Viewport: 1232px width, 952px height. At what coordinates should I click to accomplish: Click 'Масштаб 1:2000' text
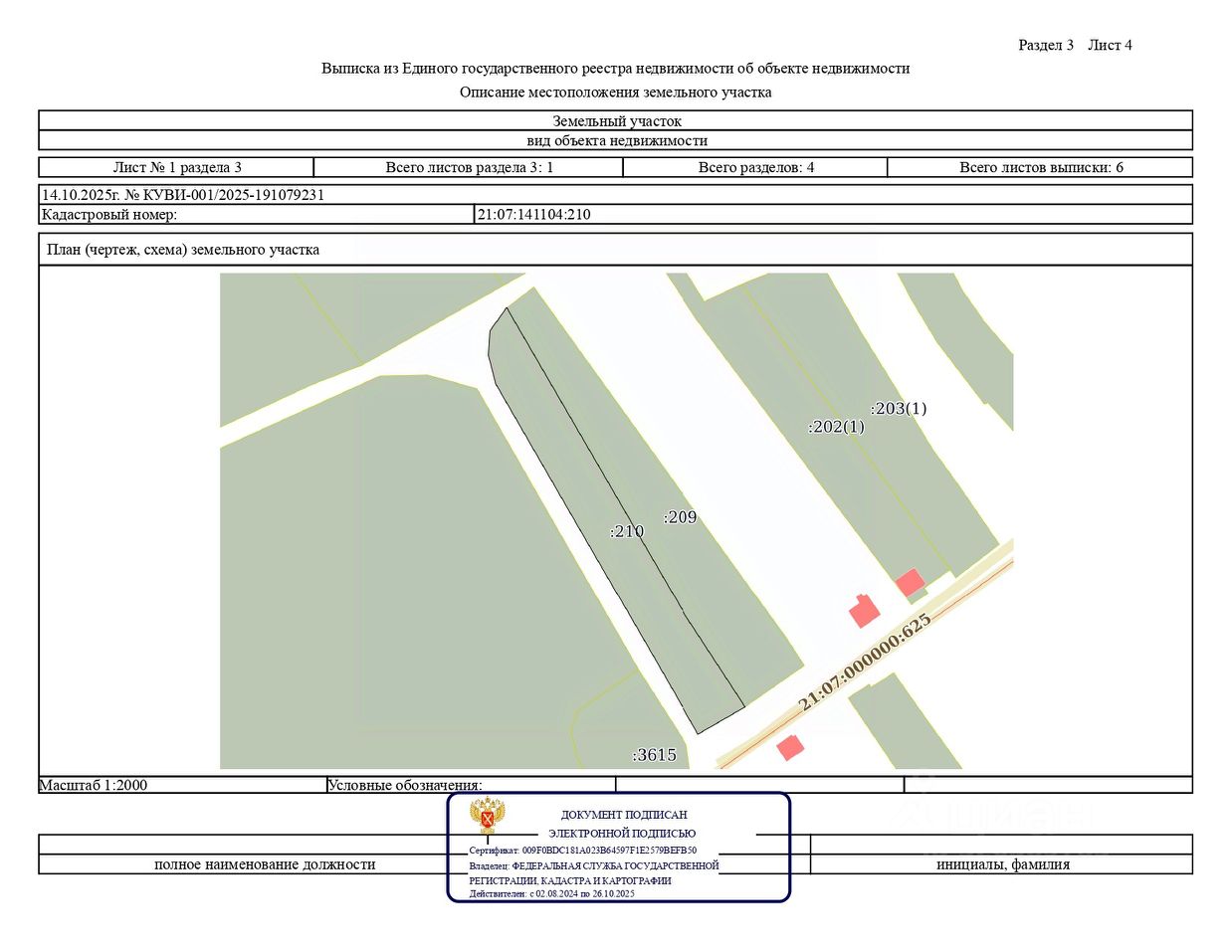tap(94, 785)
